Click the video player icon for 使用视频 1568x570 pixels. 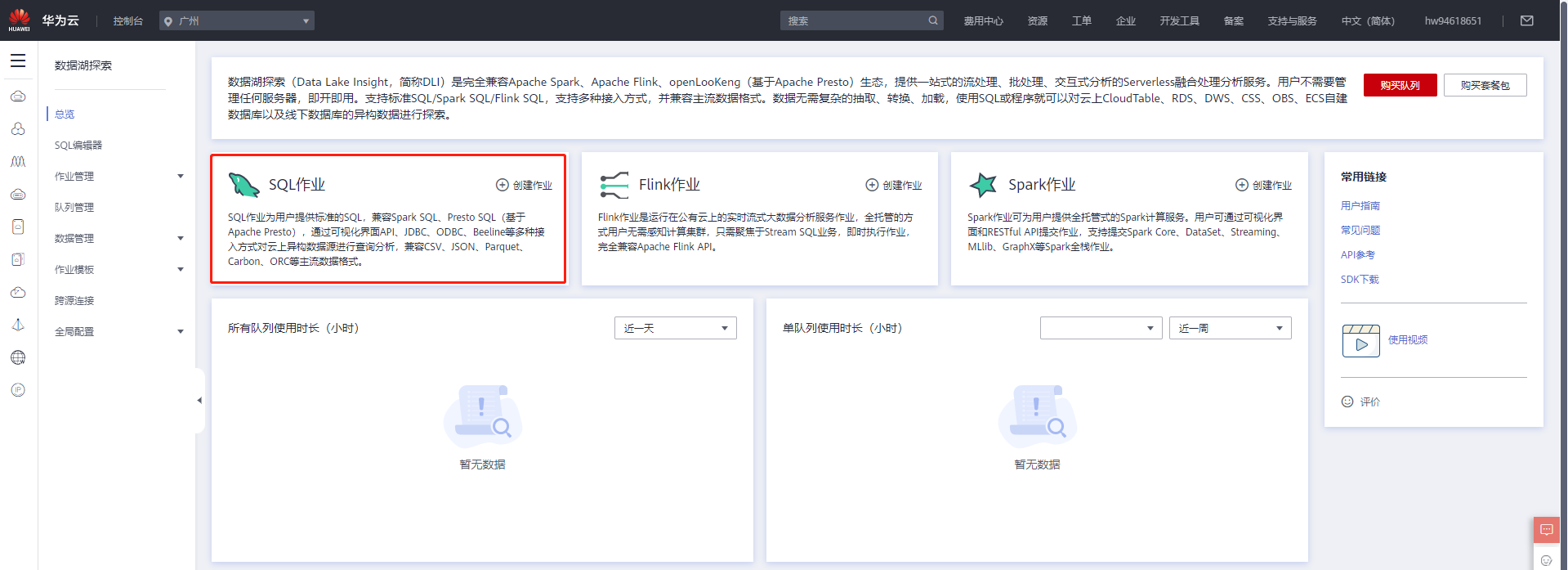[1361, 340]
